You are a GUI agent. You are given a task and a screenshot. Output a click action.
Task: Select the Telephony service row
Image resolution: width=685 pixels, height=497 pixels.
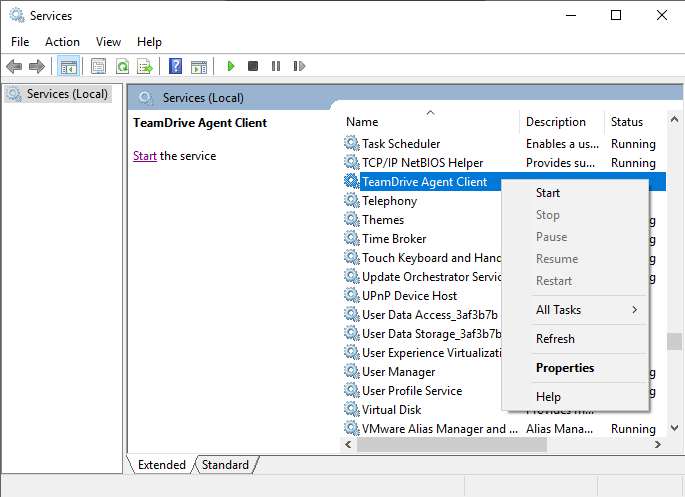422,200
